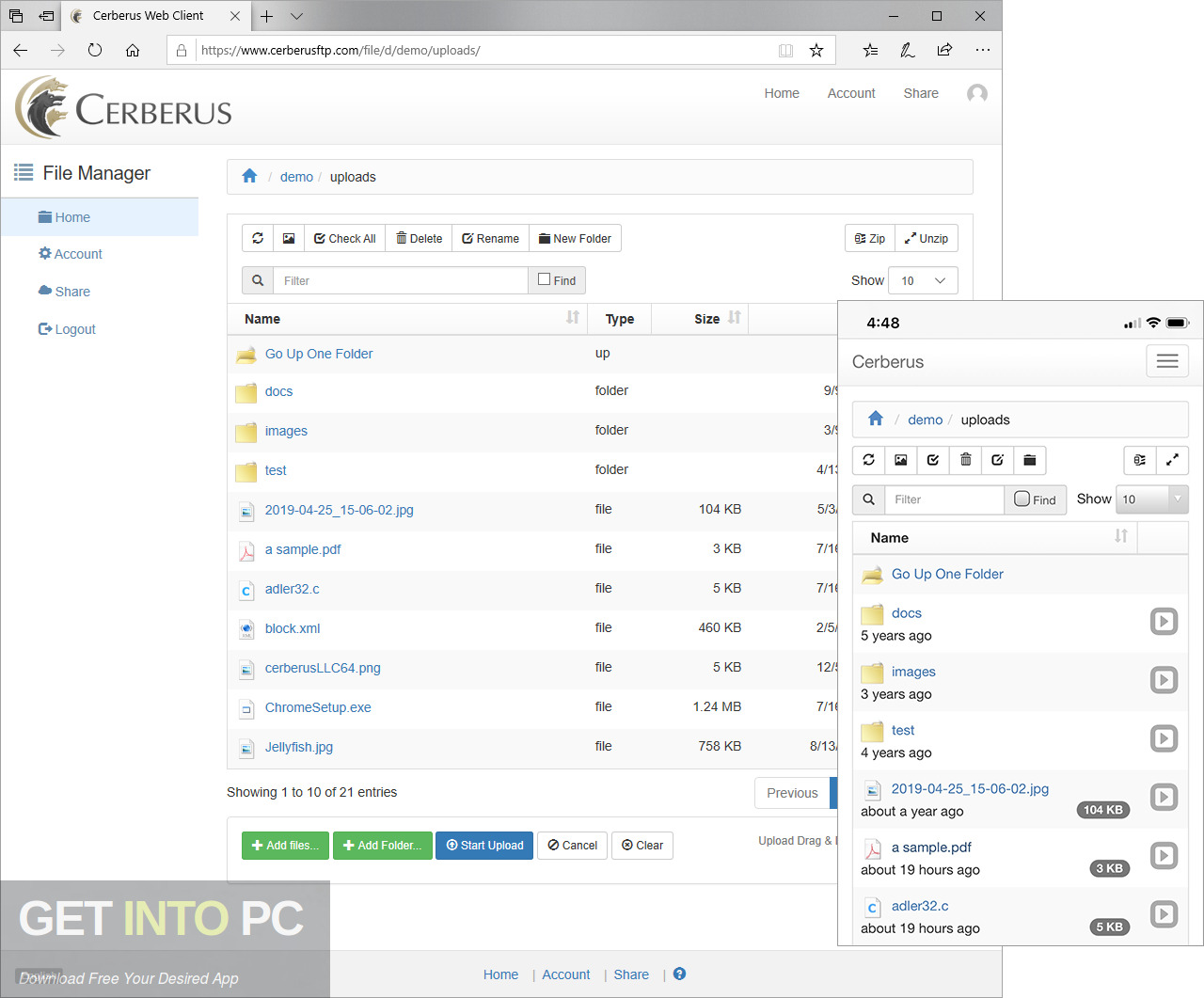
Task: Click the arrow button on the mobile images row
Action: [x=1164, y=680]
